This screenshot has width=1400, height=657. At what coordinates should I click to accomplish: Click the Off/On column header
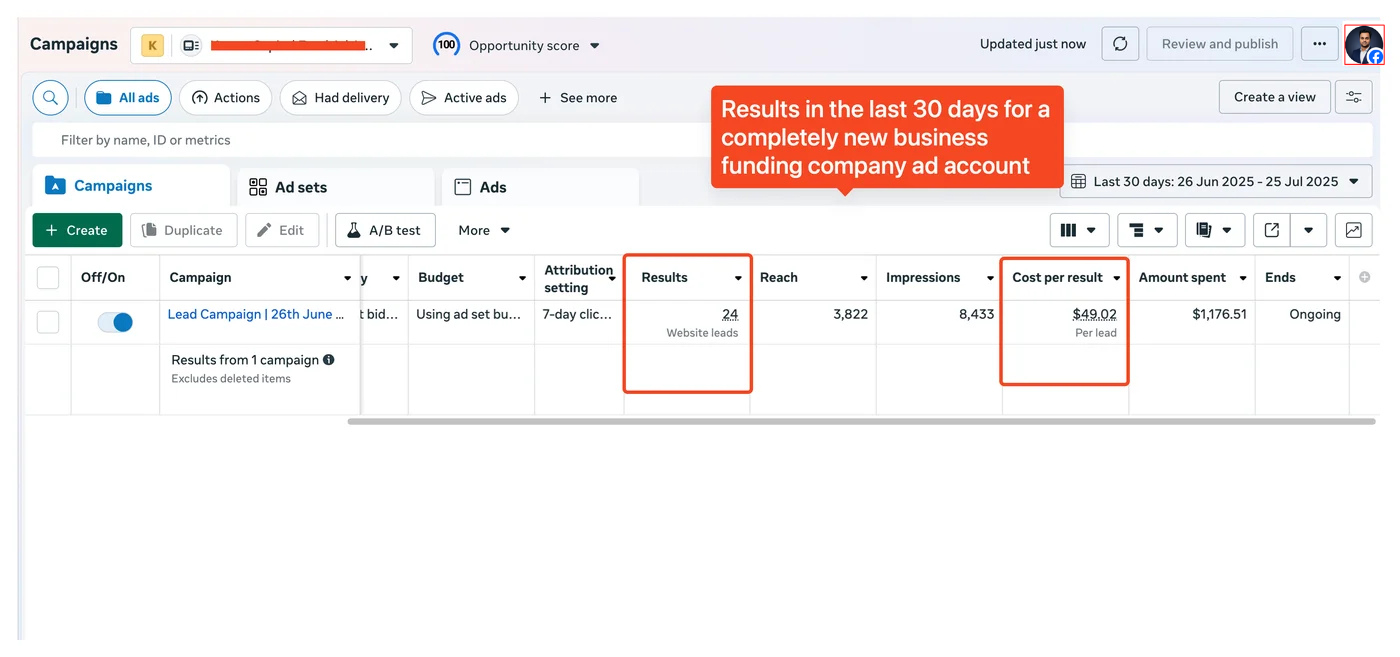click(x=103, y=278)
